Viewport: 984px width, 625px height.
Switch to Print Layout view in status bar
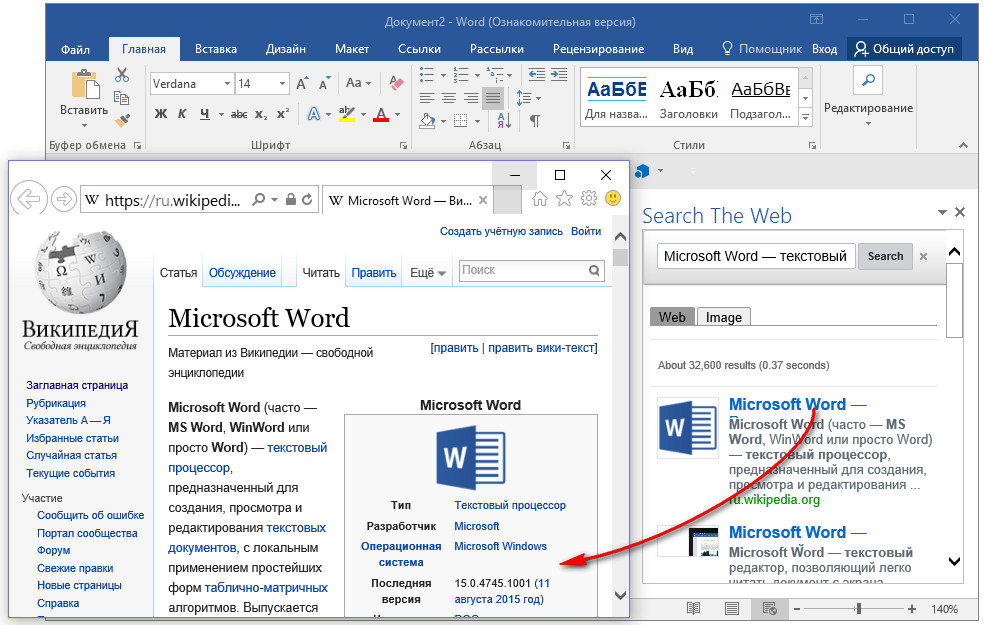pyautogui.click(x=732, y=609)
